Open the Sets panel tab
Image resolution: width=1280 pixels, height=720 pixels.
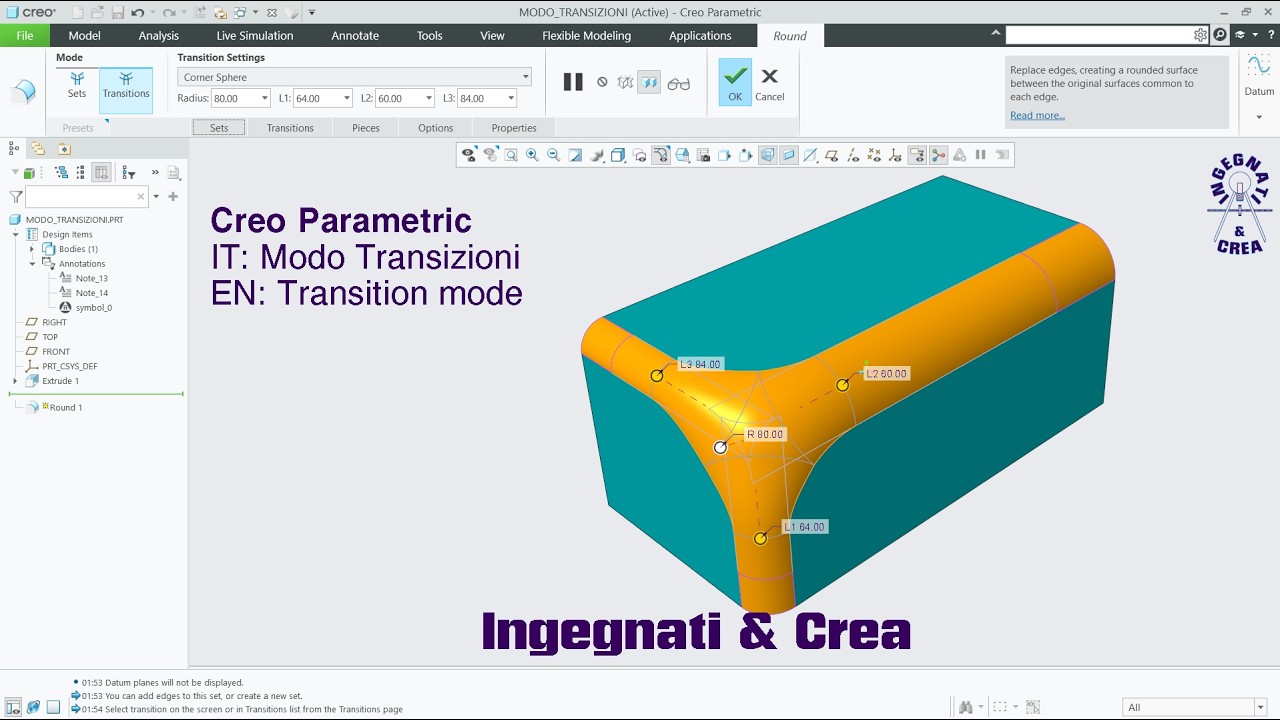click(219, 128)
